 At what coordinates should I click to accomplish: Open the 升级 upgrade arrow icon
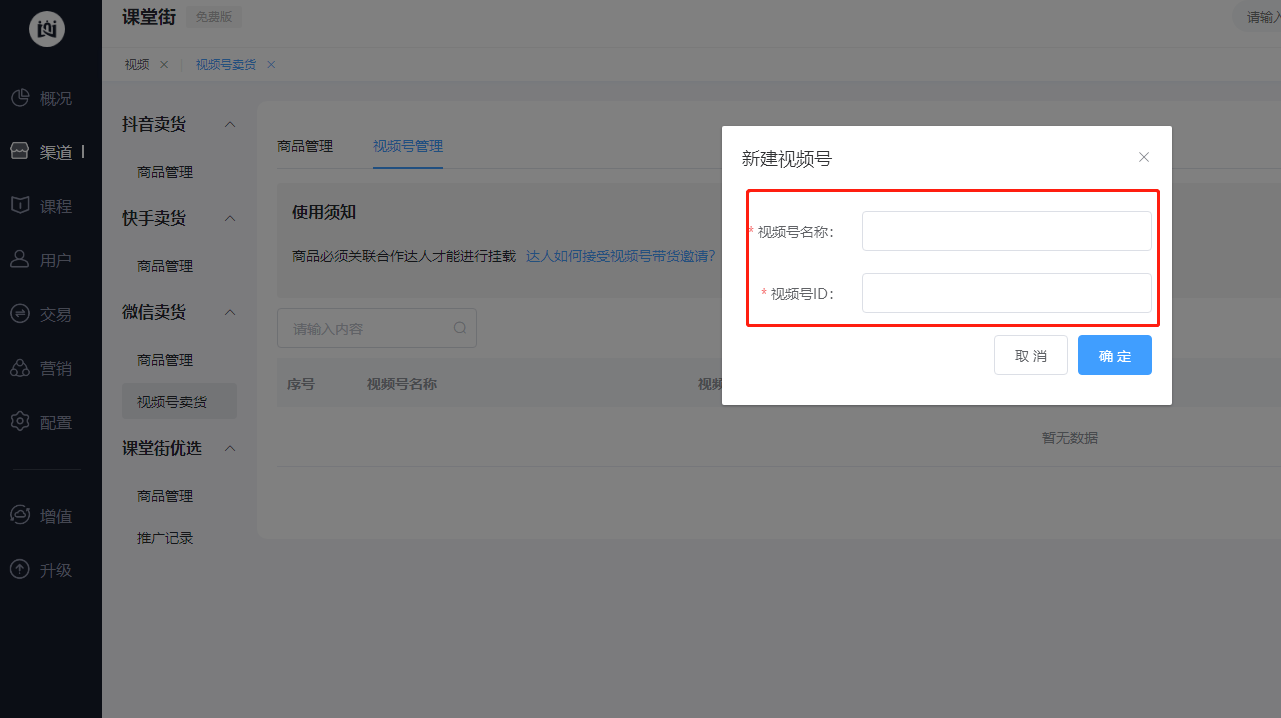(20, 570)
